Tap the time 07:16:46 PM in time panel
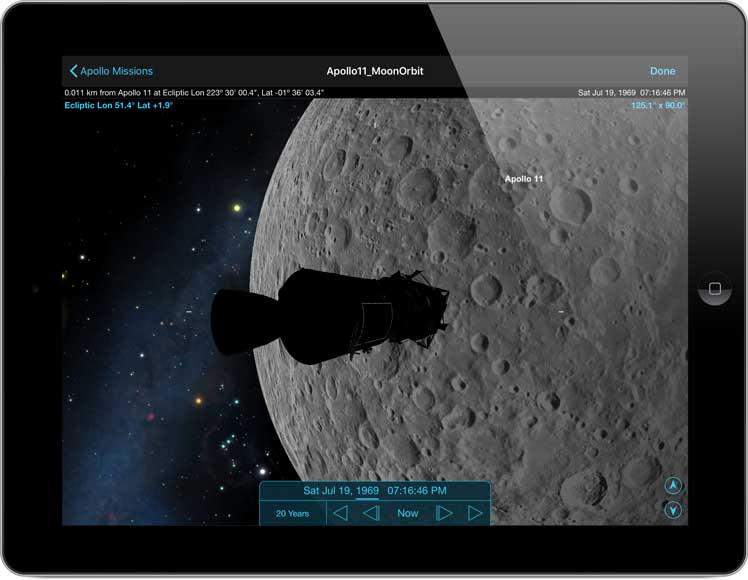Screen dimensions: 748x580 pyautogui.click(x=417, y=490)
